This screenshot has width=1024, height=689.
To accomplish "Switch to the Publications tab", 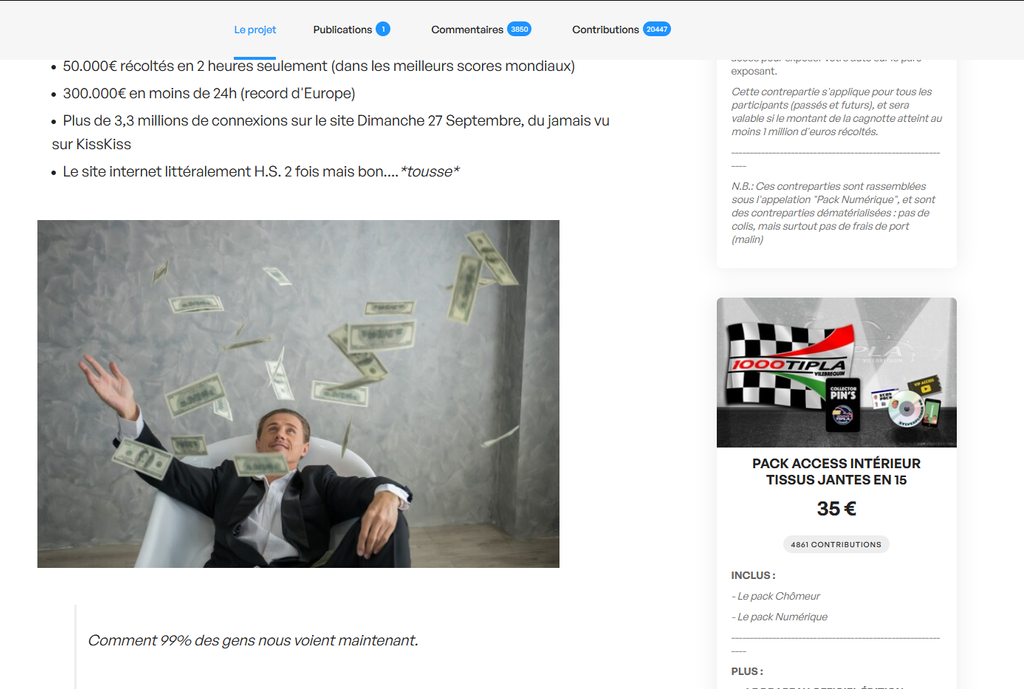I will click(342, 29).
